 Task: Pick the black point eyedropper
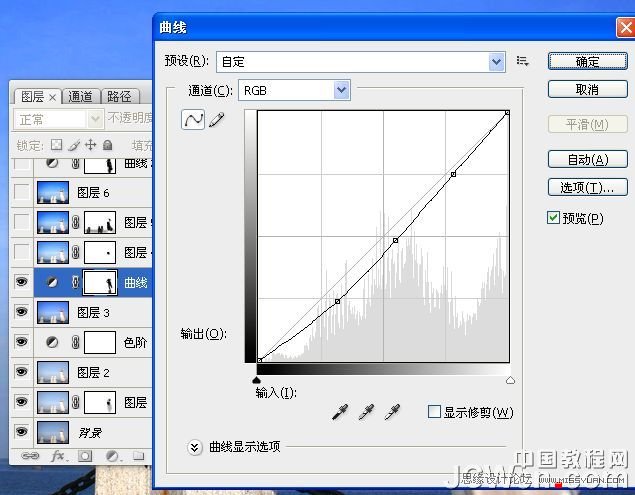[x=342, y=412]
